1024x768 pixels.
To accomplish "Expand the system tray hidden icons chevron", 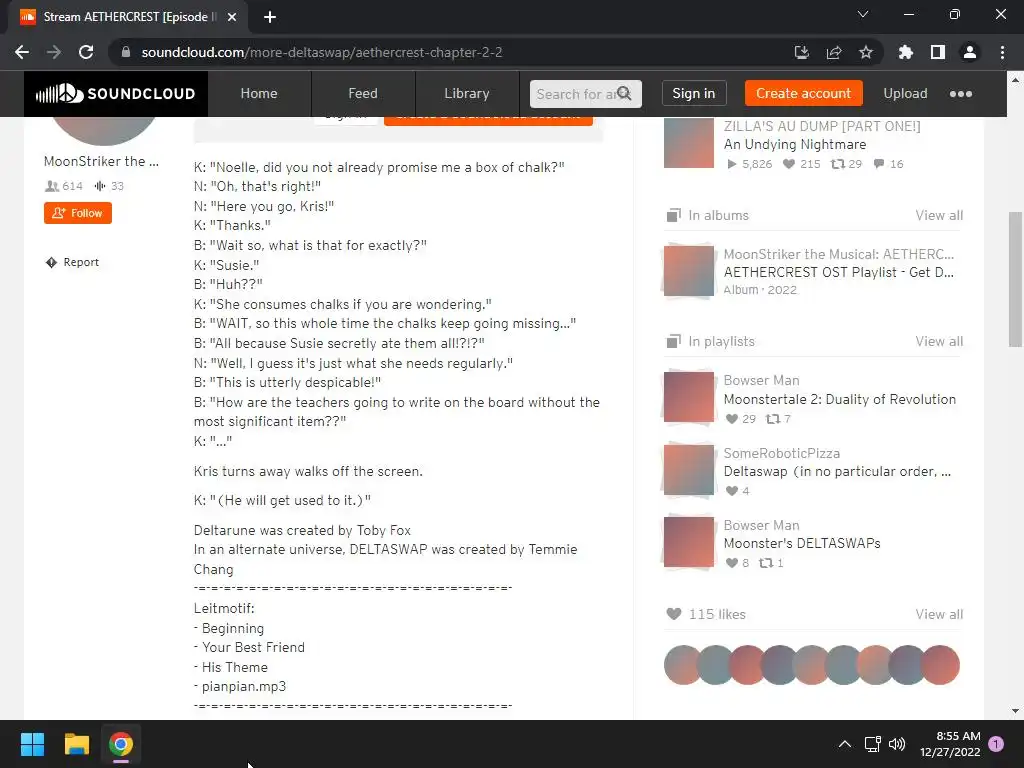I will (844, 744).
